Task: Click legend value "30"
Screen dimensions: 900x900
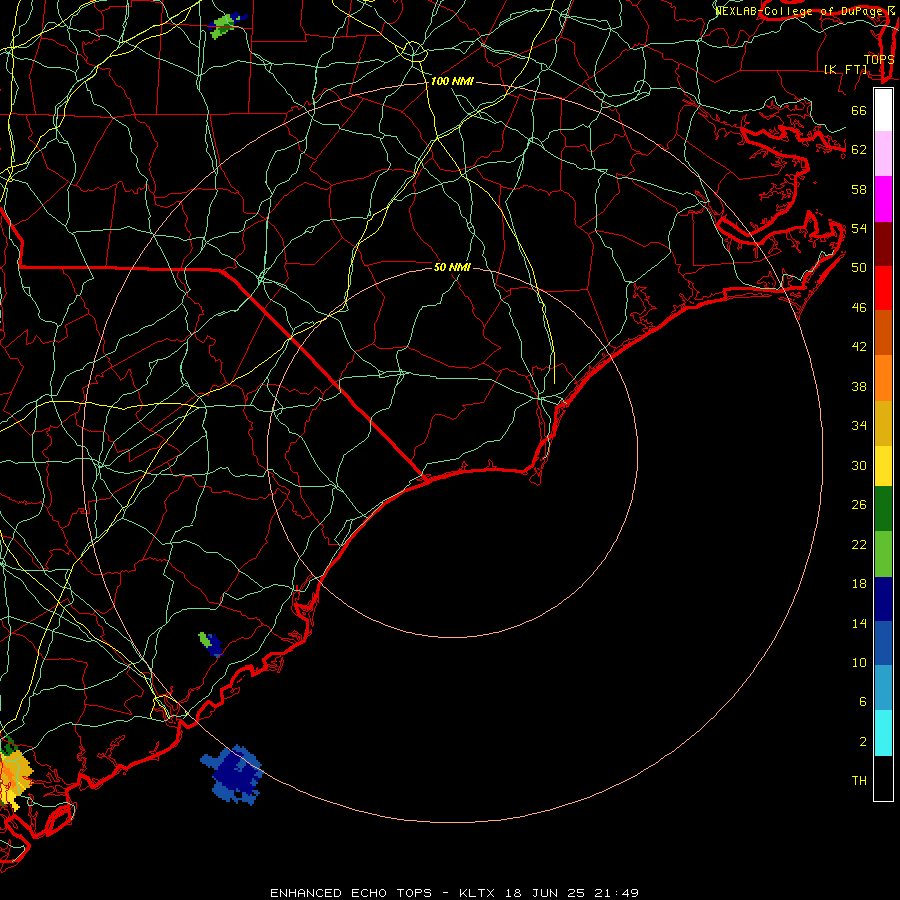Action: [859, 465]
